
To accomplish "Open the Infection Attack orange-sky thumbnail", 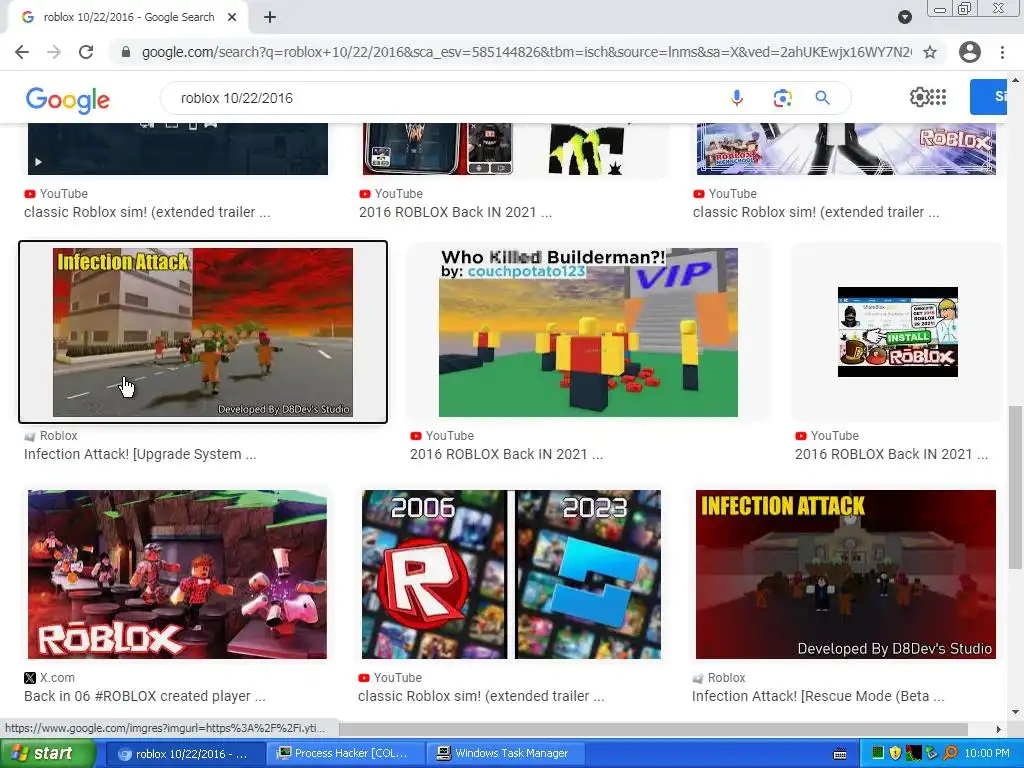I will [202, 332].
